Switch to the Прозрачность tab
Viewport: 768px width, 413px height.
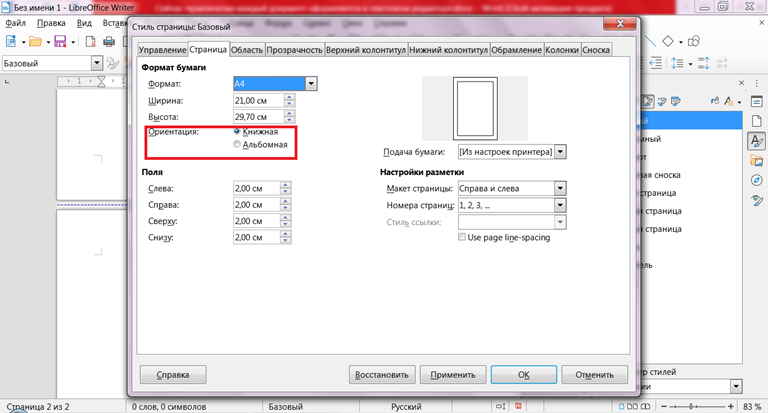(x=294, y=50)
